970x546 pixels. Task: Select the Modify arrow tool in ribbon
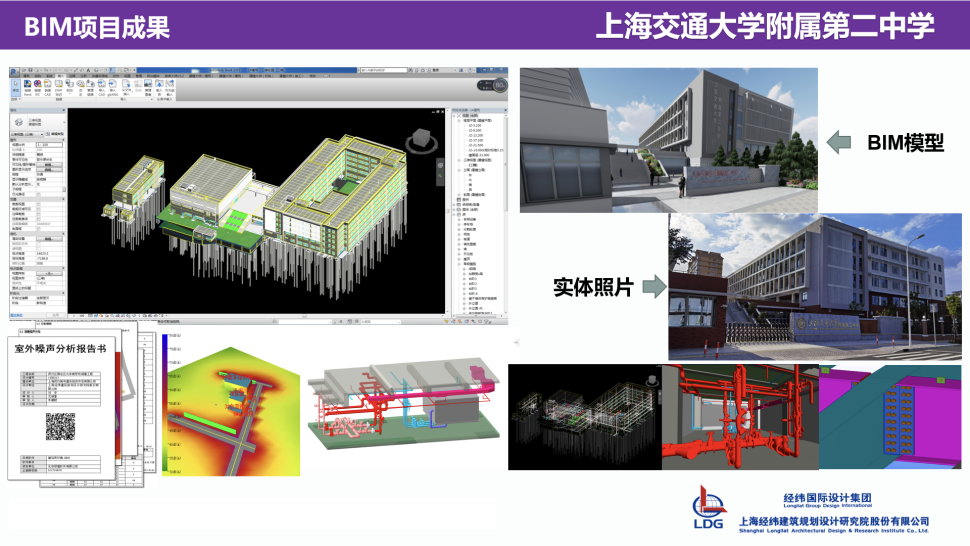[16, 88]
